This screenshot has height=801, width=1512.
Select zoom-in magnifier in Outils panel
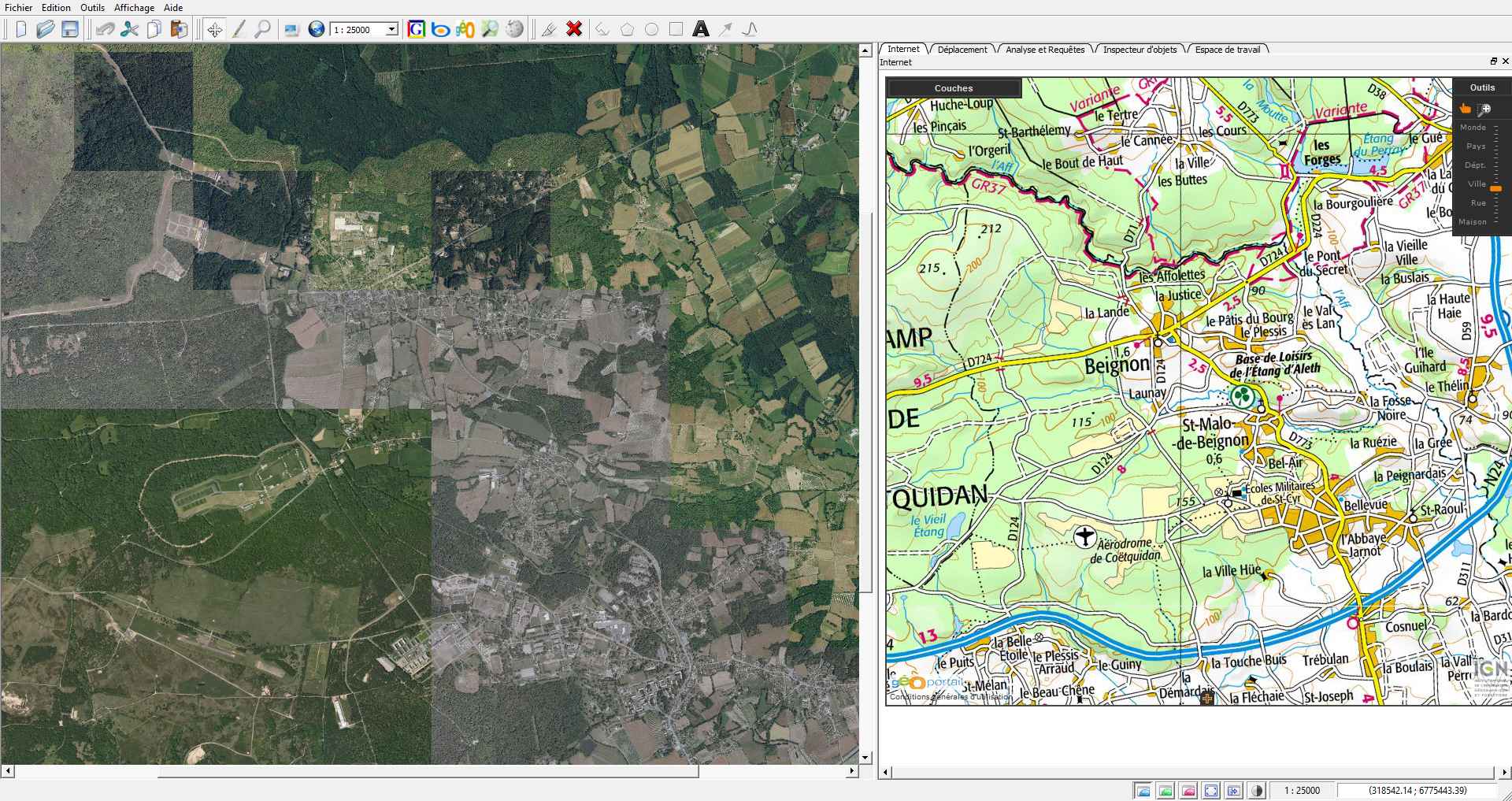[1484, 109]
